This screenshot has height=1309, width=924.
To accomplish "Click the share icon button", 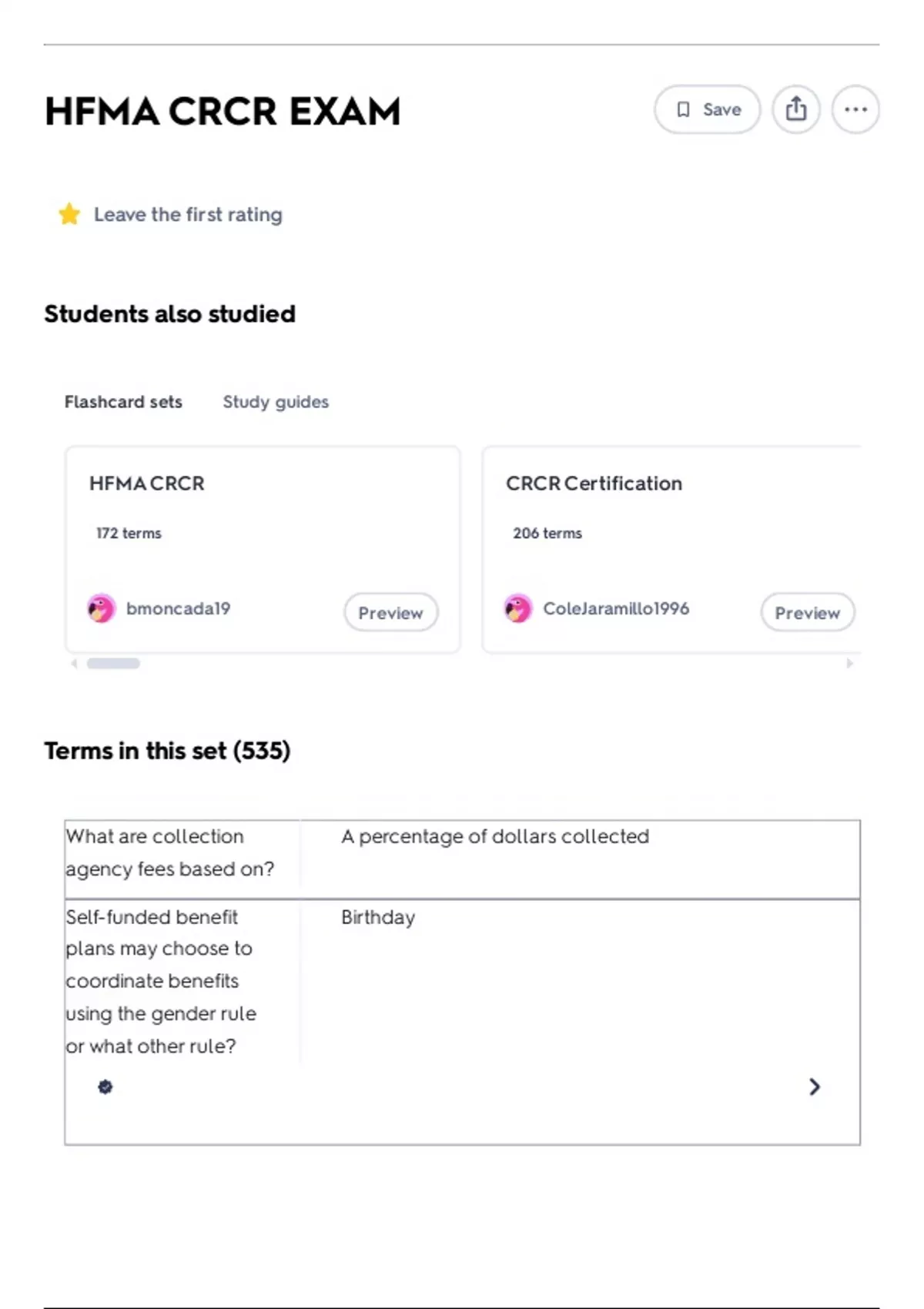I will [x=795, y=109].
